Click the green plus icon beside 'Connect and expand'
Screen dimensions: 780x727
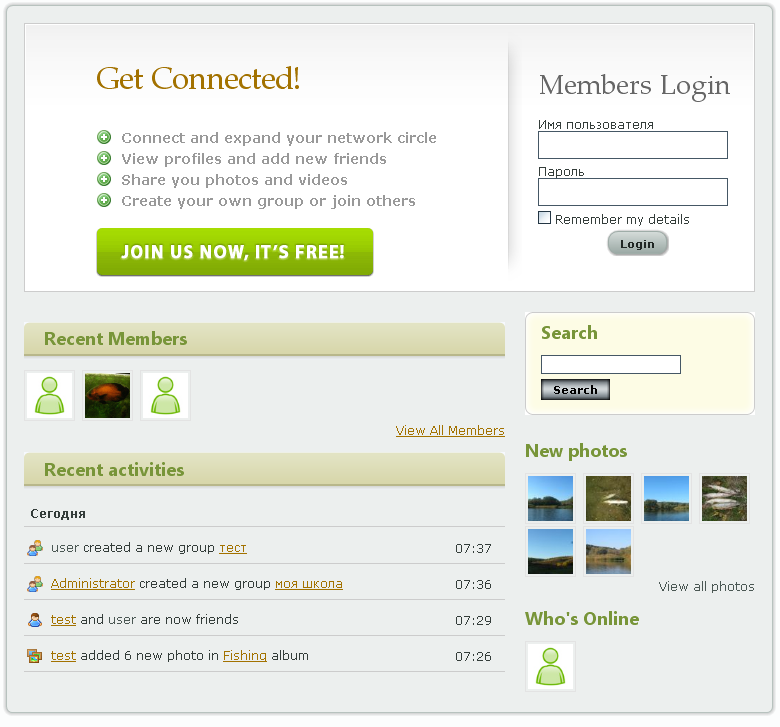[104, 137]
